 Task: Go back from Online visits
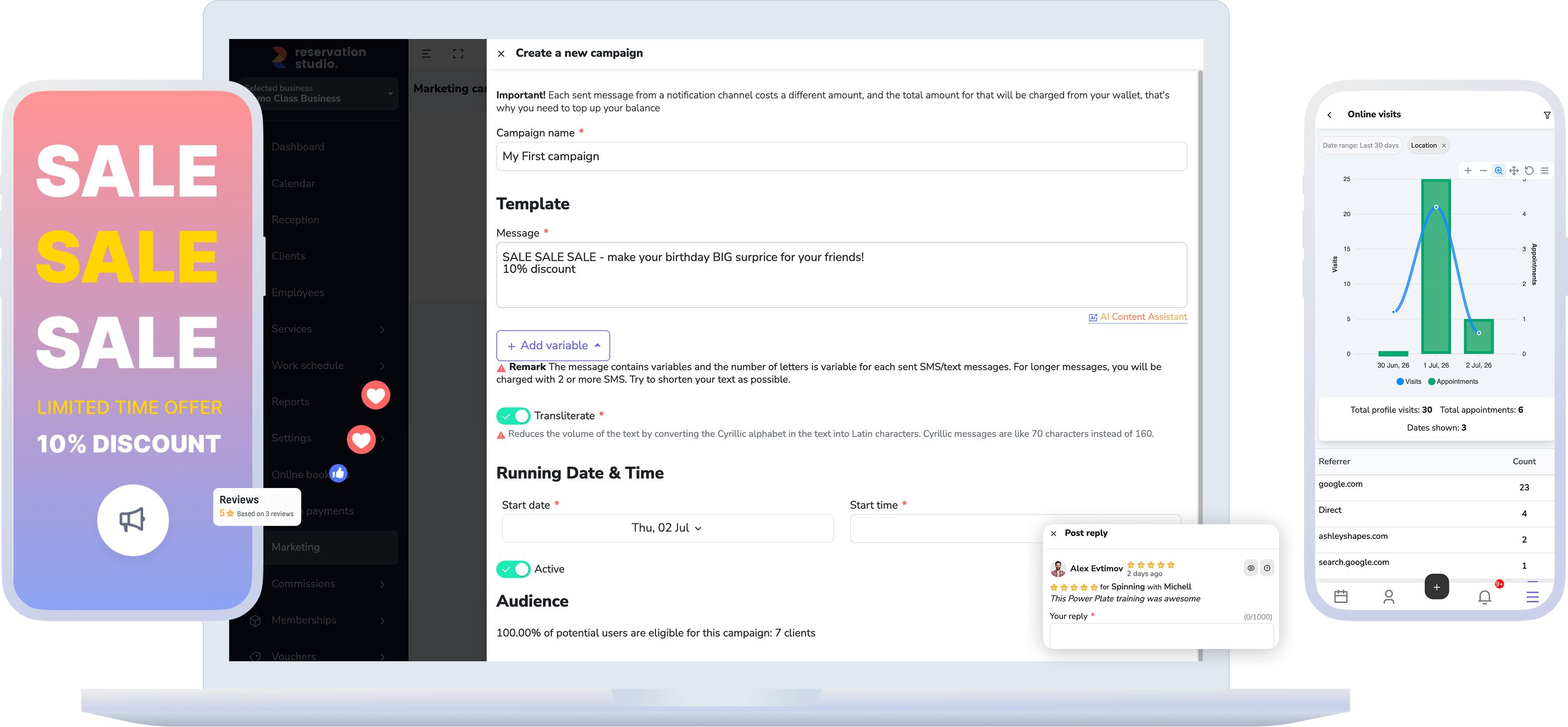point(1329,115)
